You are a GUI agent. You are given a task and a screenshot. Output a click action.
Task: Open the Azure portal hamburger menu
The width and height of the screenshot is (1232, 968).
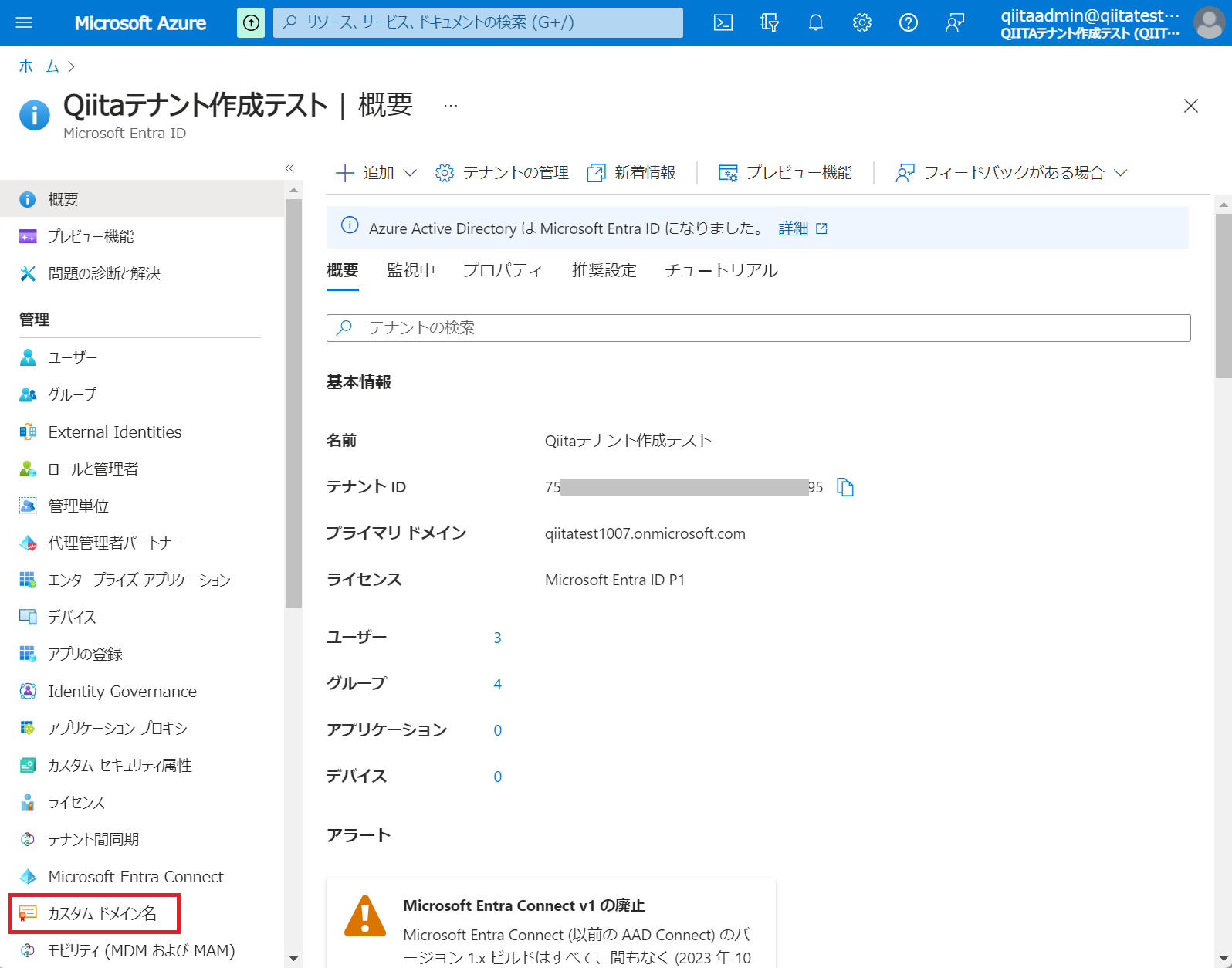(x=24, y=22)
